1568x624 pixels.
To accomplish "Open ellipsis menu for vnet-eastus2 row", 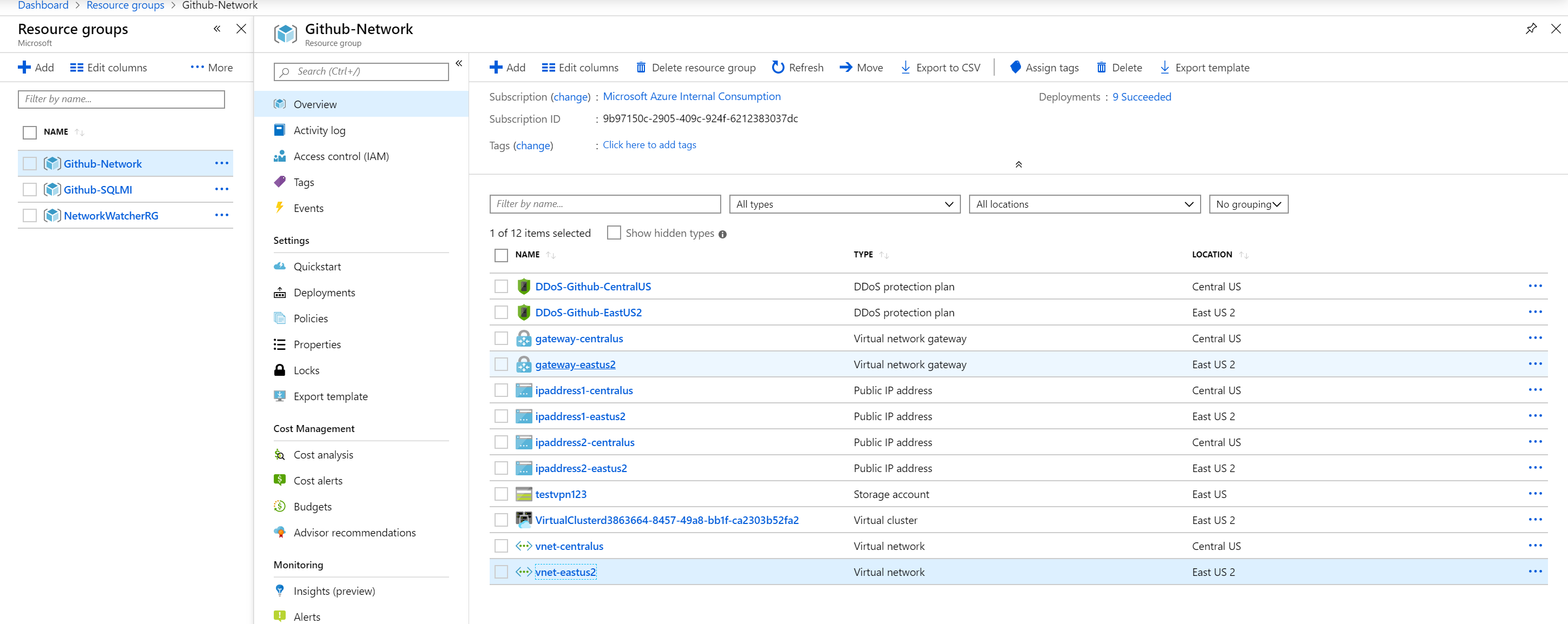I will point(1535,572).
